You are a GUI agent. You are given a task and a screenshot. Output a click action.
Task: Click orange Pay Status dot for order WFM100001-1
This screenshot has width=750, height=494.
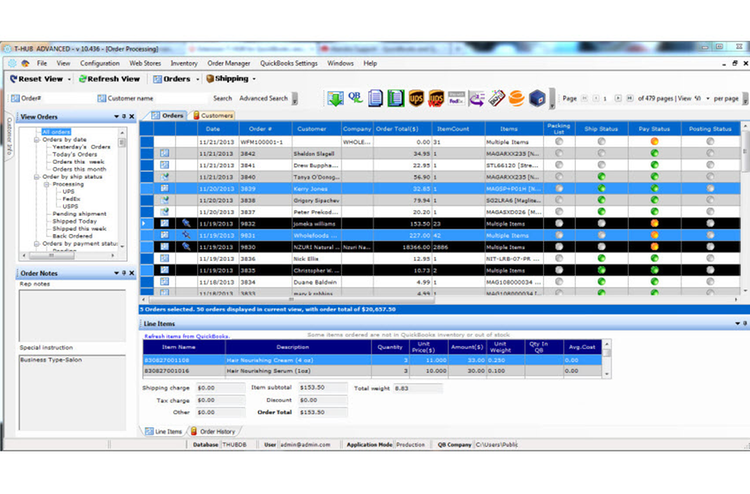click(654, 142)
